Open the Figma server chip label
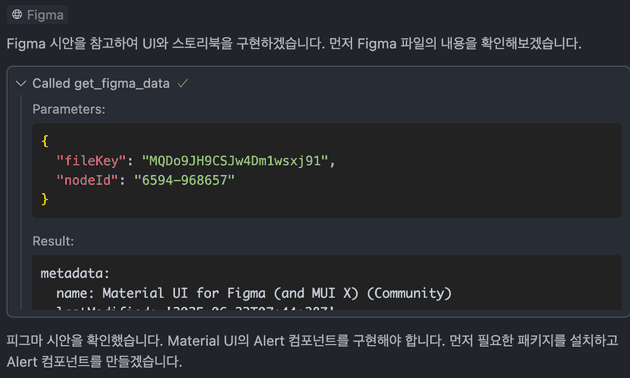The height and width of the screenshot is (378, 630). (x=45, y=15)
